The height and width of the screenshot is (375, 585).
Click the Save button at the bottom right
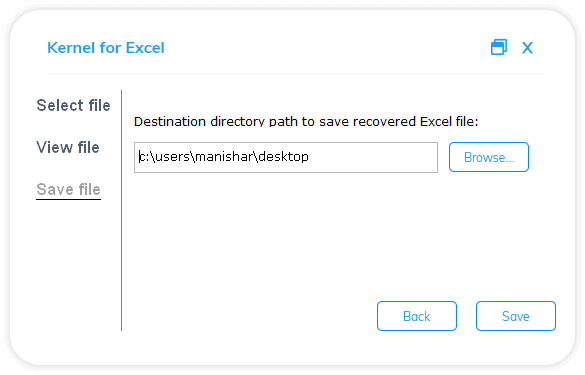516,316
